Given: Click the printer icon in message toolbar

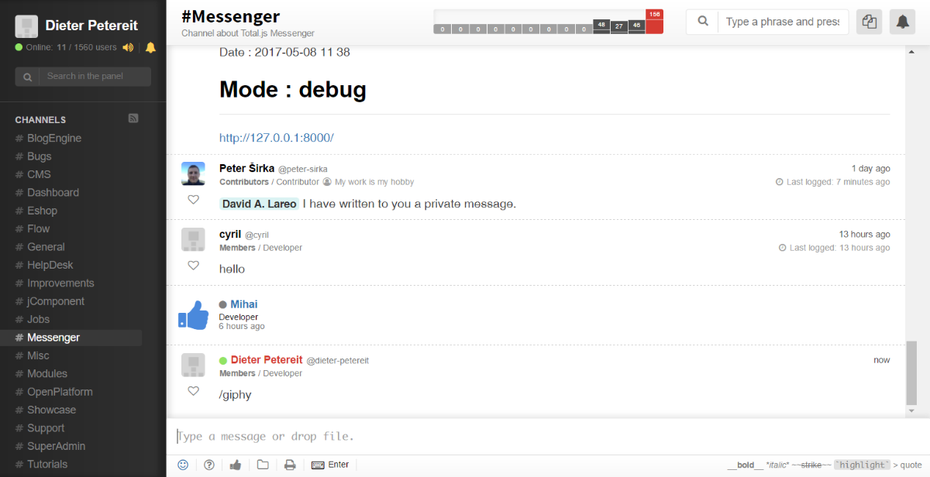Looking at the screenshot, I should click(x=290, y=465).
